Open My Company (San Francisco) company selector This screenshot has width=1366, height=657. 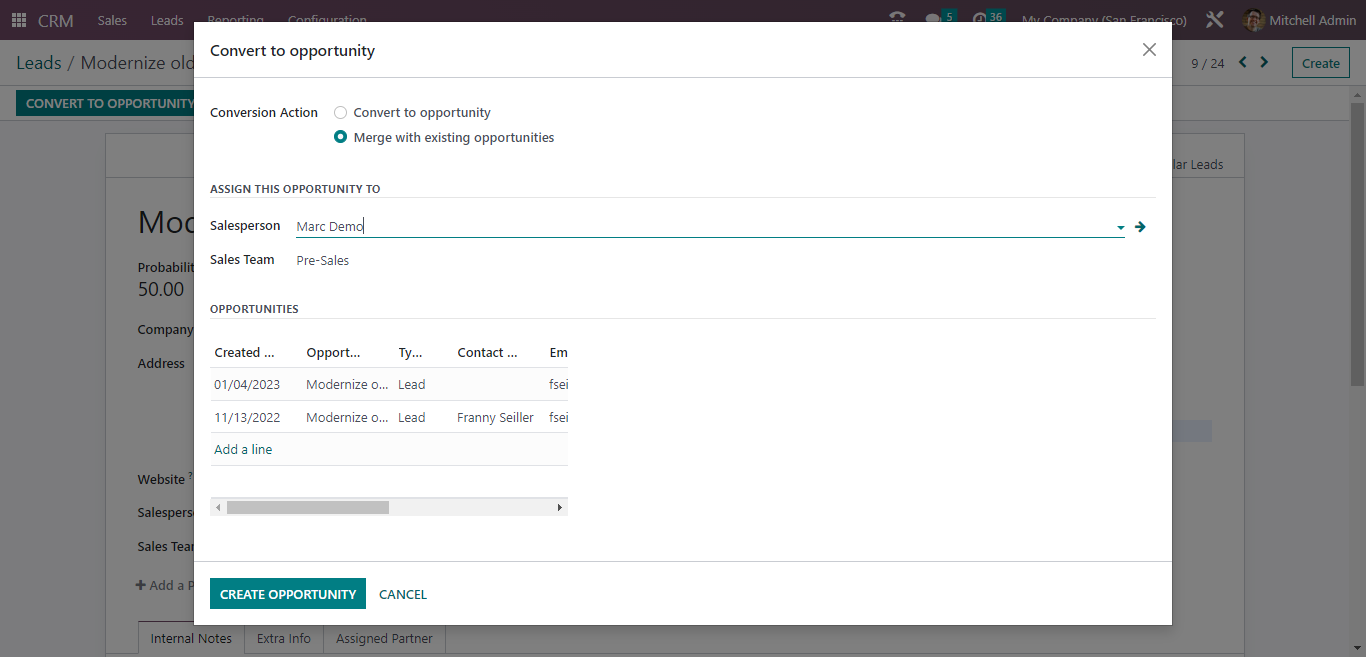point(1103,20)
